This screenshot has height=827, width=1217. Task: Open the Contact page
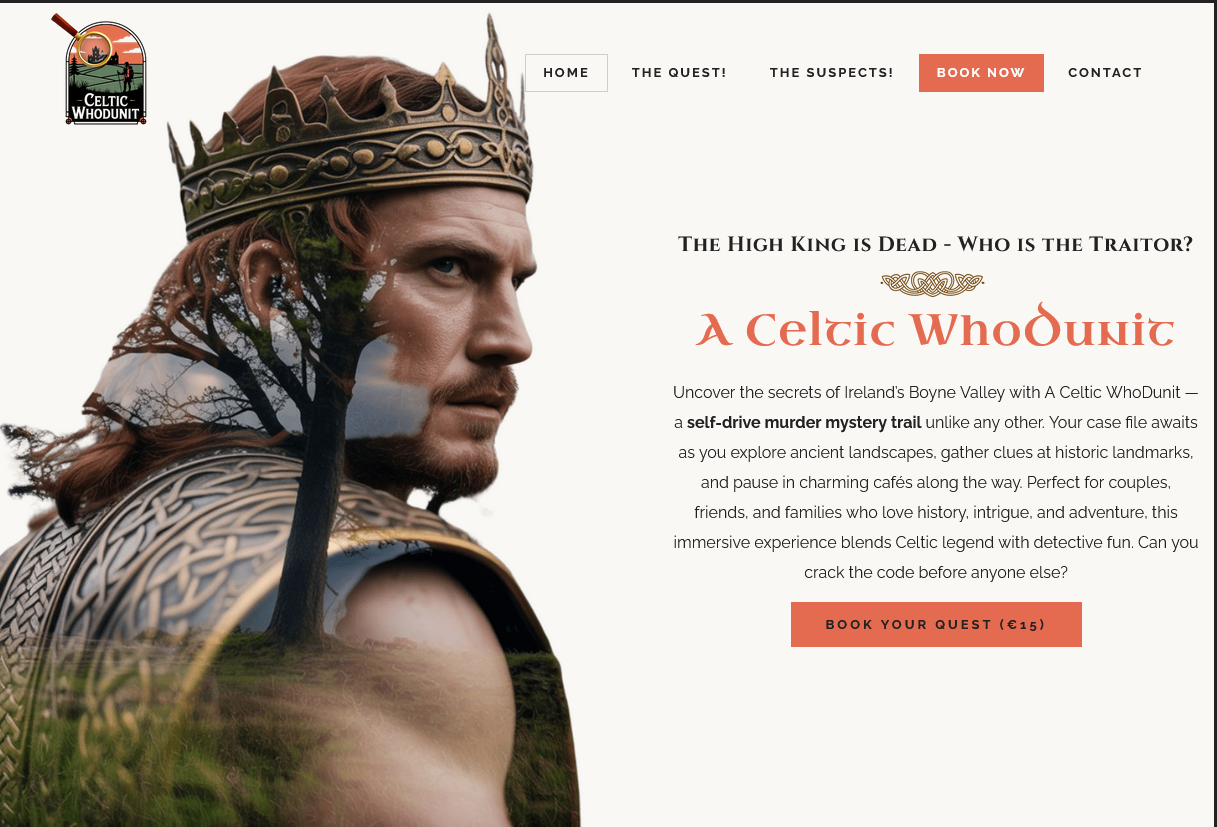point(1105,73)
